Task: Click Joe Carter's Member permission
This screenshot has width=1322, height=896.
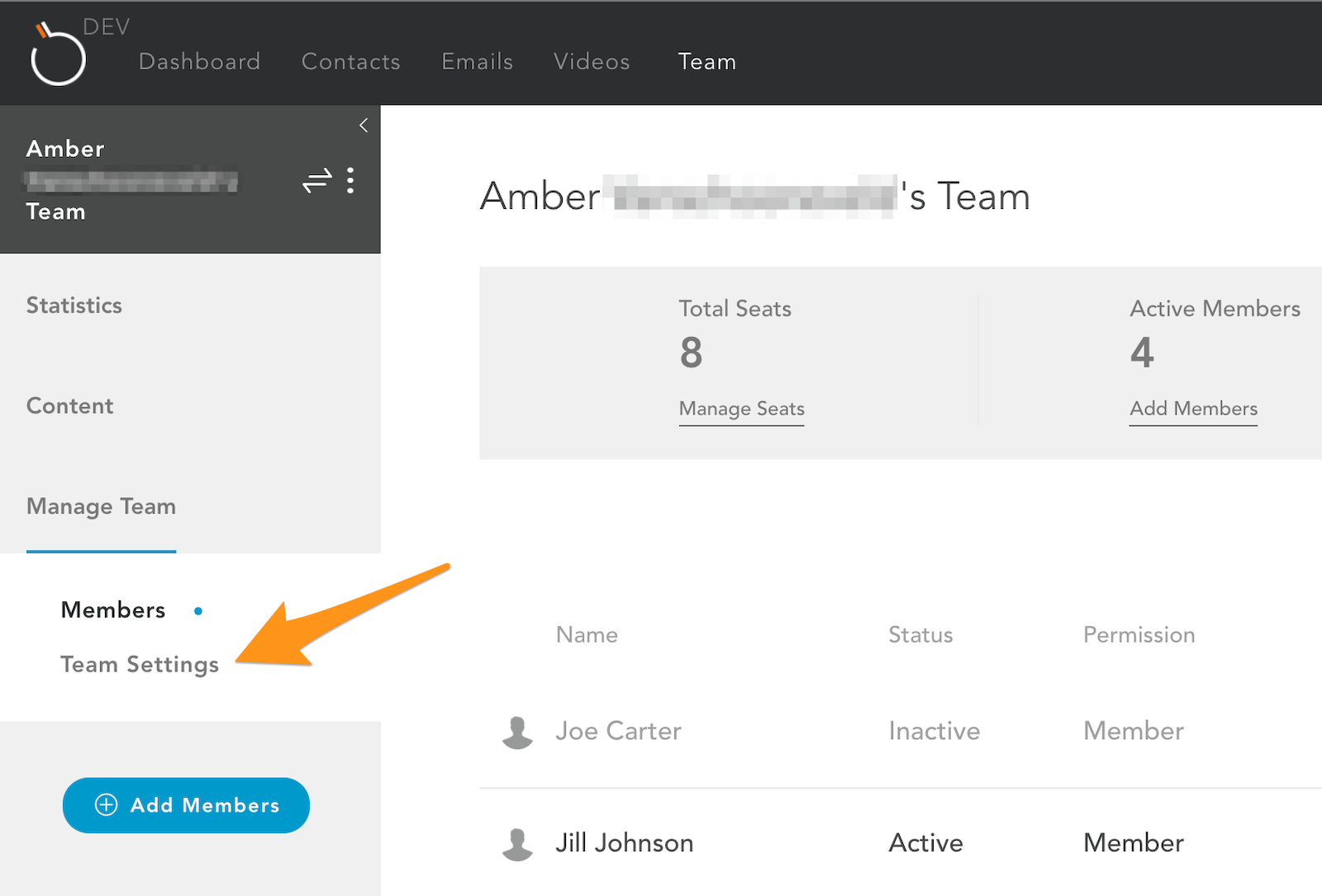Action: tap(1134, 731)
